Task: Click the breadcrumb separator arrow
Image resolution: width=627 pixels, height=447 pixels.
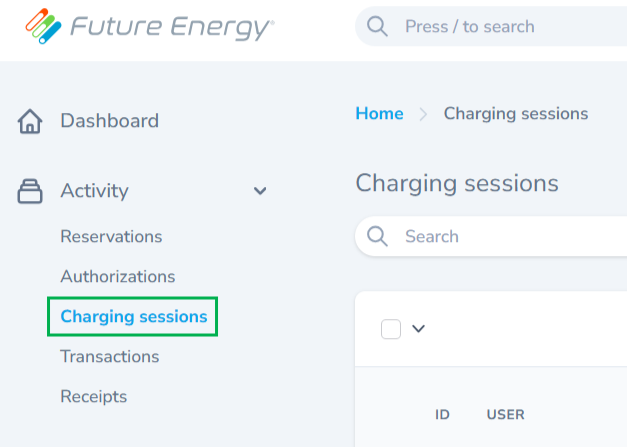Action: (x=423, y=114)
